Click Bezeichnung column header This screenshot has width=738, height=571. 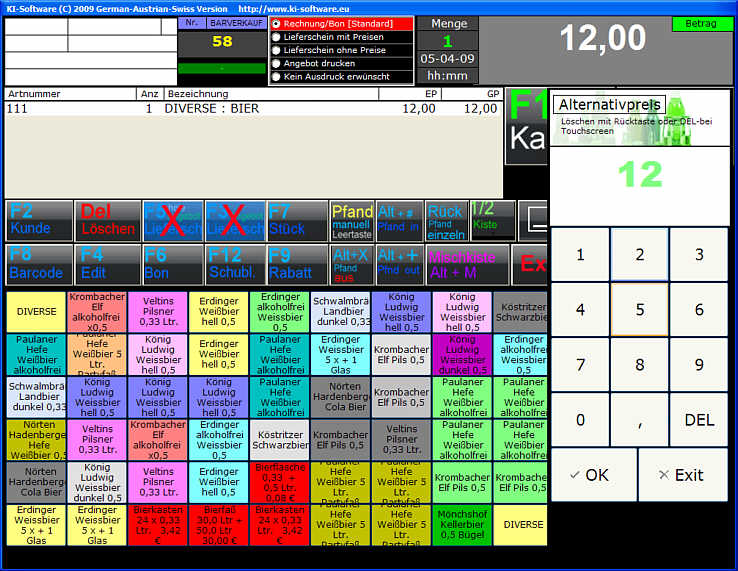pos(271,94)
